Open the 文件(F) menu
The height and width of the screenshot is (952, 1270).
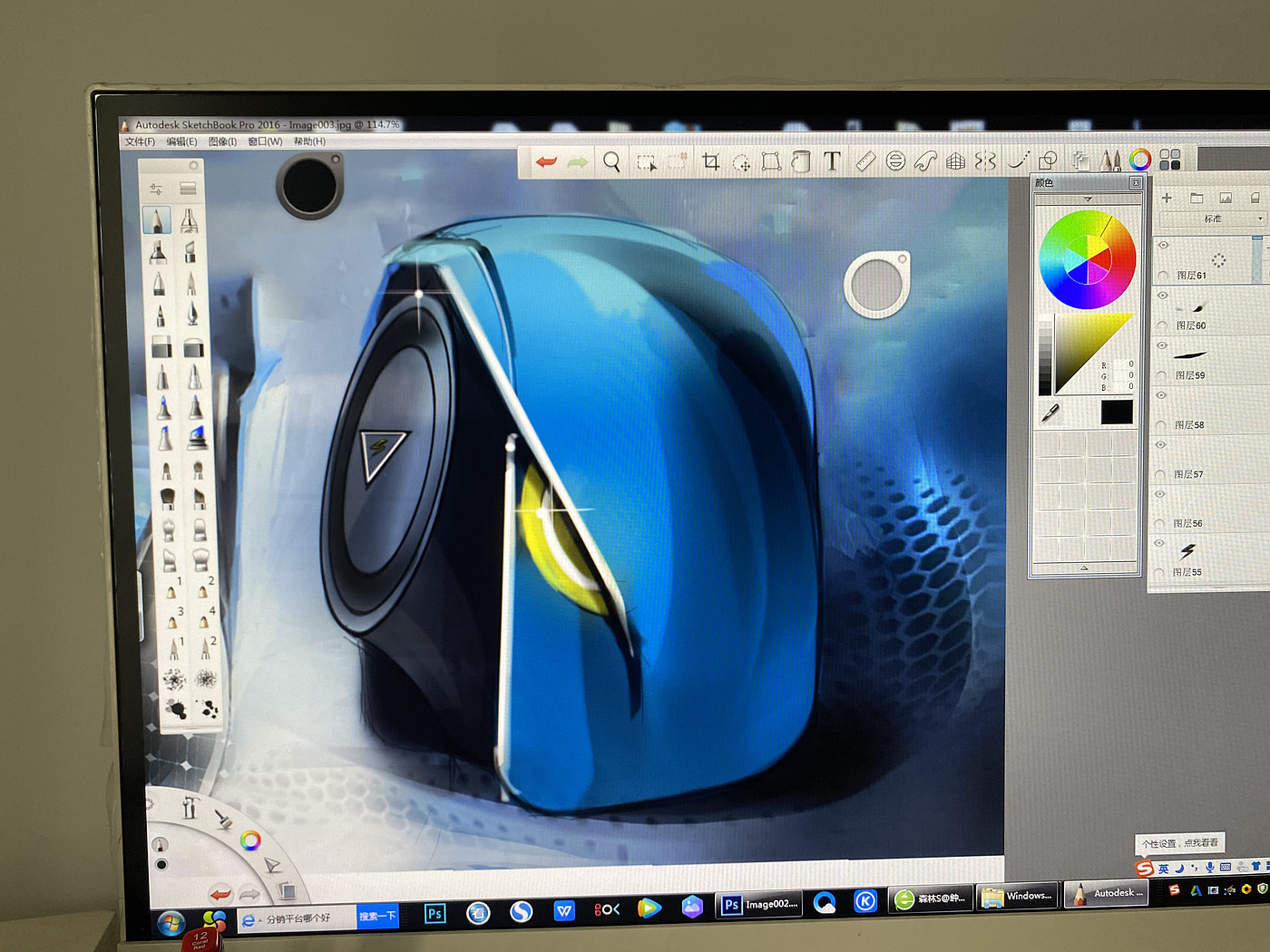(x=140, y=141)
